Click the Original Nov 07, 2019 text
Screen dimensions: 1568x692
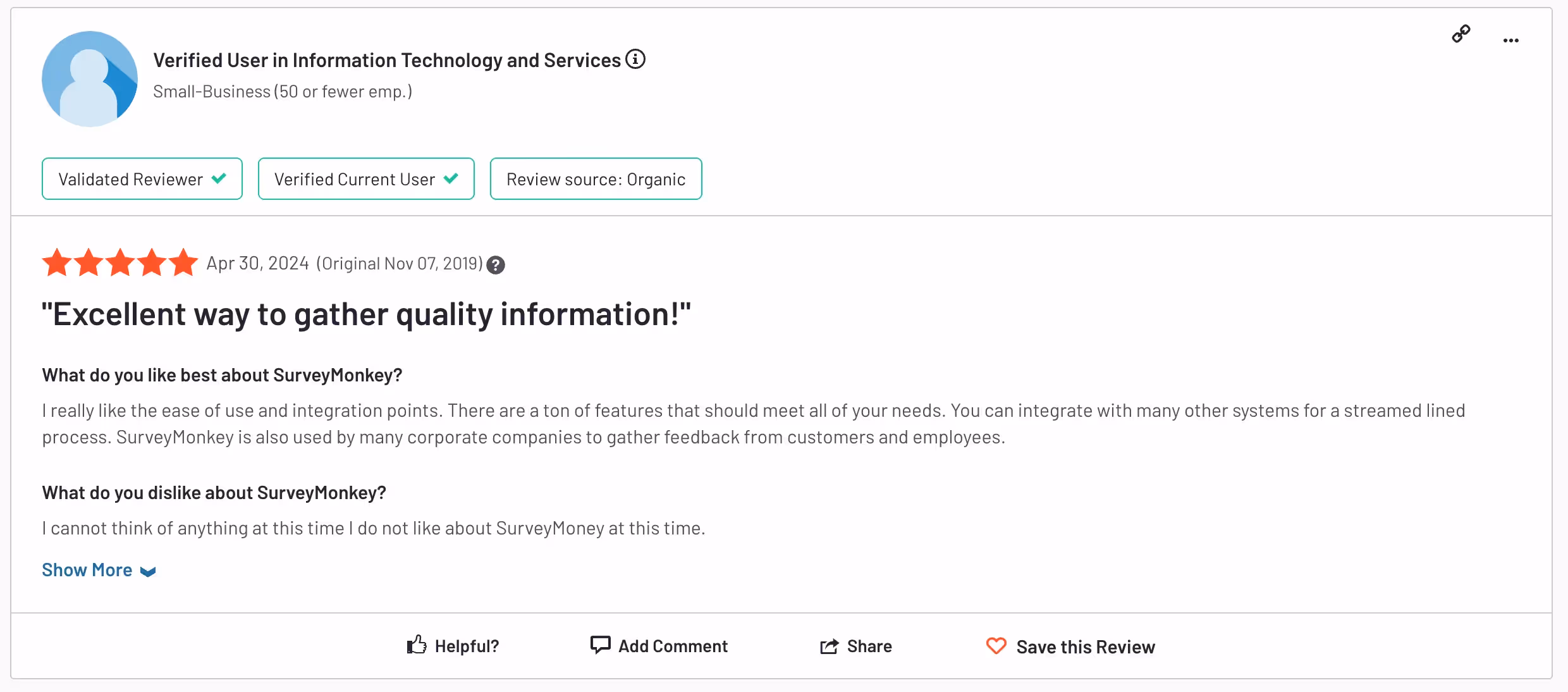[x=400, y=263]
